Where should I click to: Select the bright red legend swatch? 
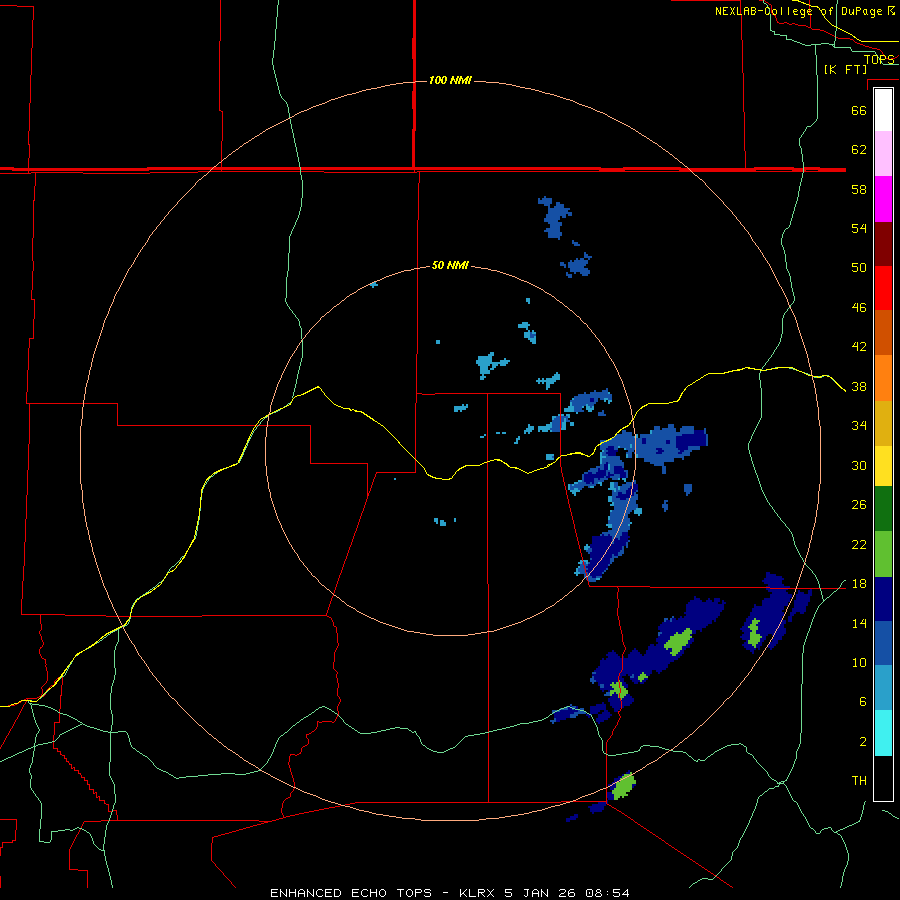click(x=883, y=288)
